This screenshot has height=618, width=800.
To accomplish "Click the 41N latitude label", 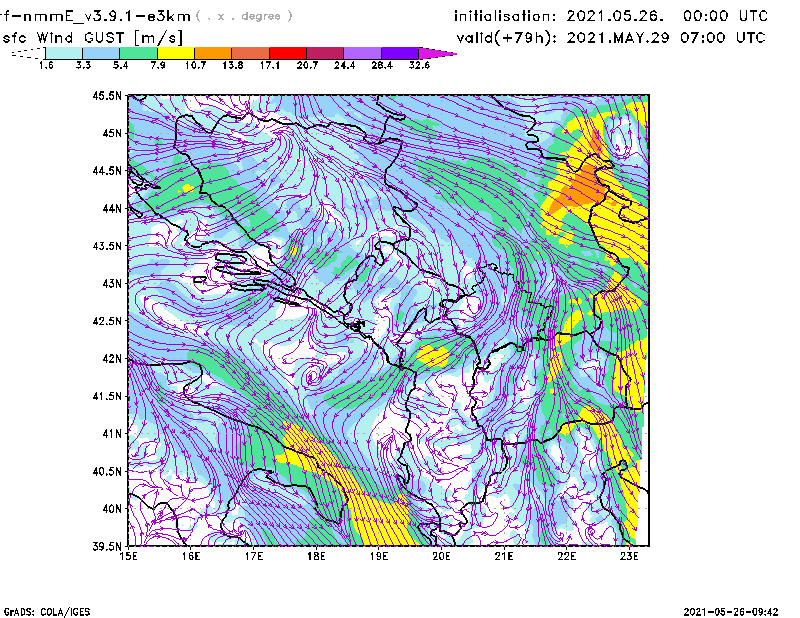I will click(112, 434).
